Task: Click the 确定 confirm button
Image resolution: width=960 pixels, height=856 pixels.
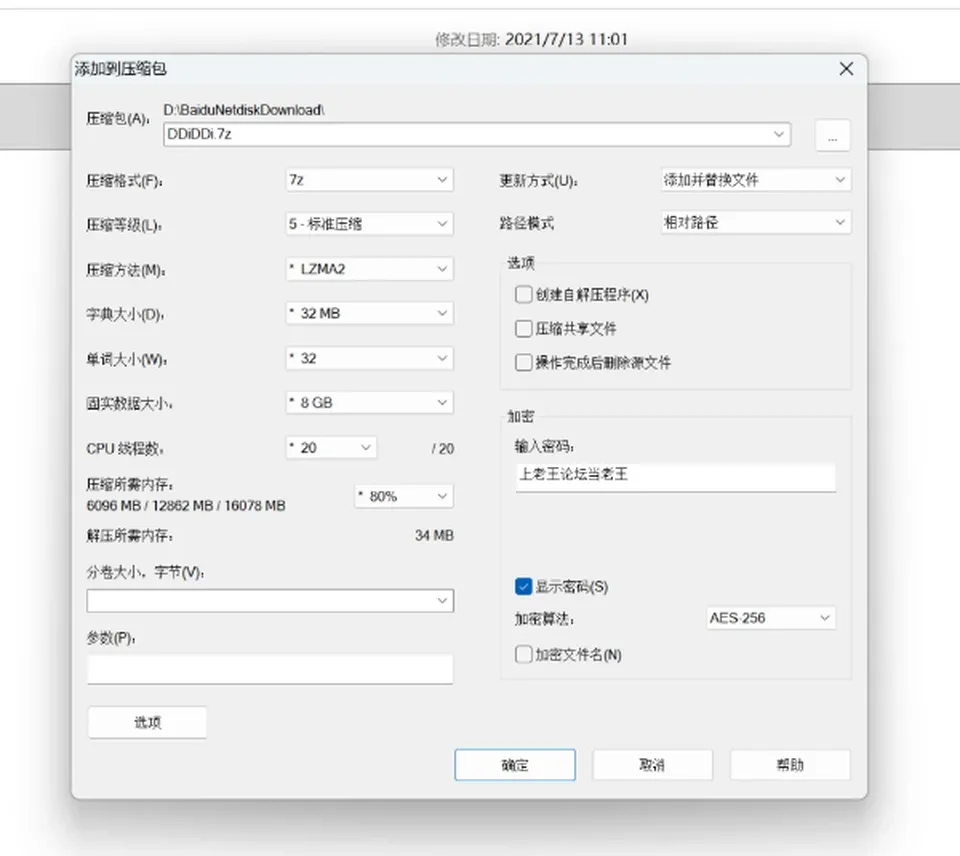Action: (x=515, y=765)
